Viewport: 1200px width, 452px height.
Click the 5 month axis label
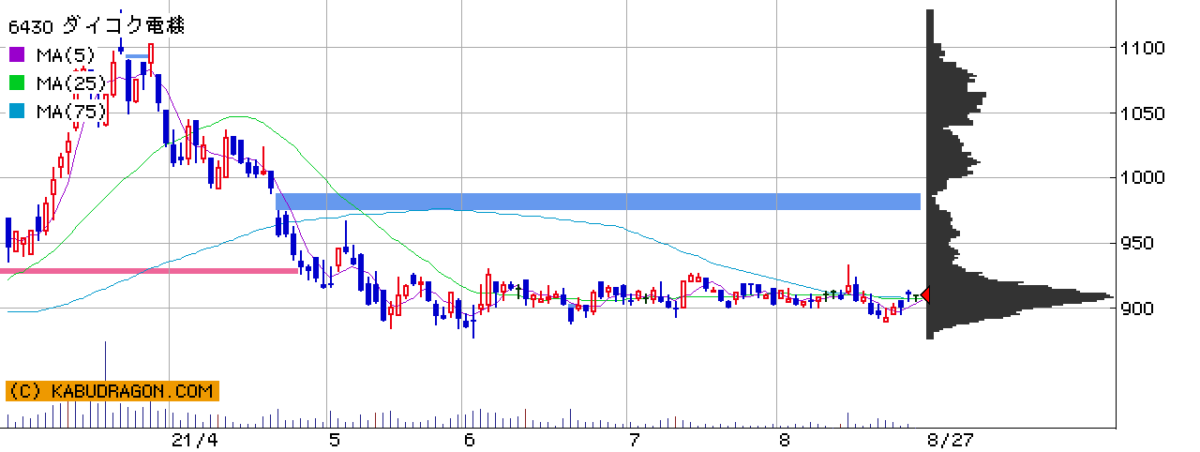[334, 439]
